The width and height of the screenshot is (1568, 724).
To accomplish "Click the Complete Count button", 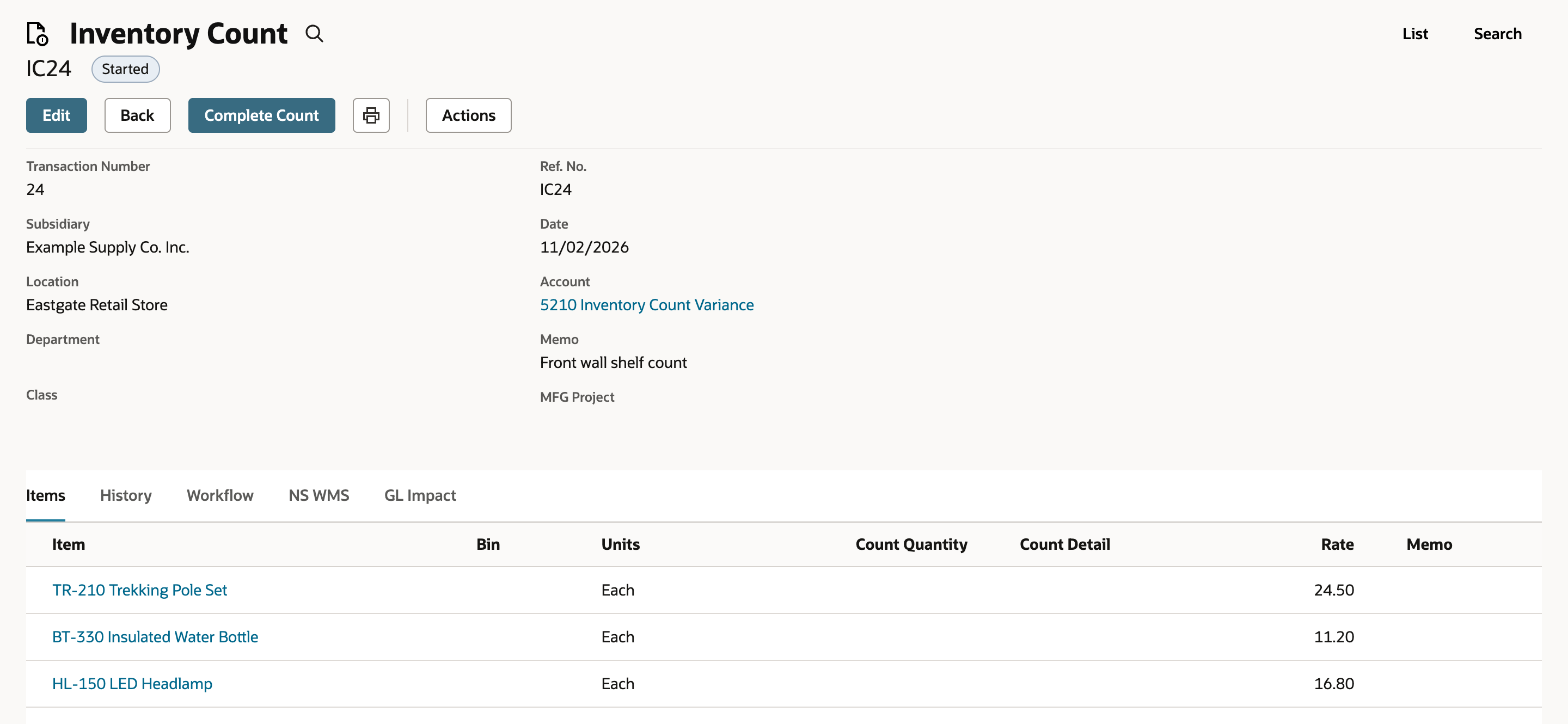I will click(x=262, y=115).
